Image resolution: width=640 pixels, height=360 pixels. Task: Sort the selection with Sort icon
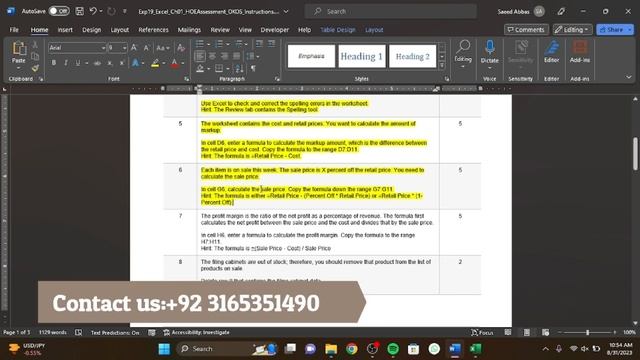coord(239,68)
